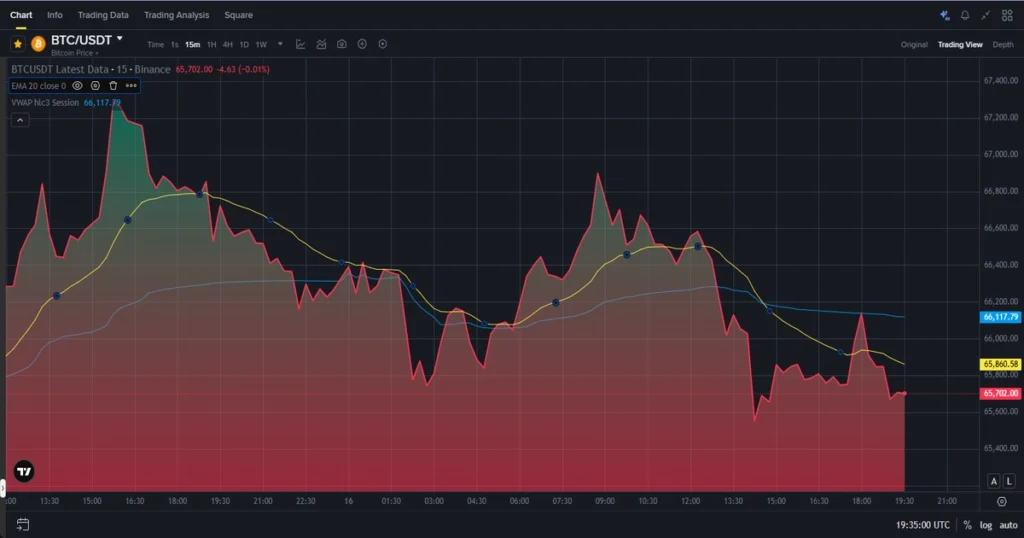
Task: Toggle log scale with L button
Action: tap(1009, 481)
